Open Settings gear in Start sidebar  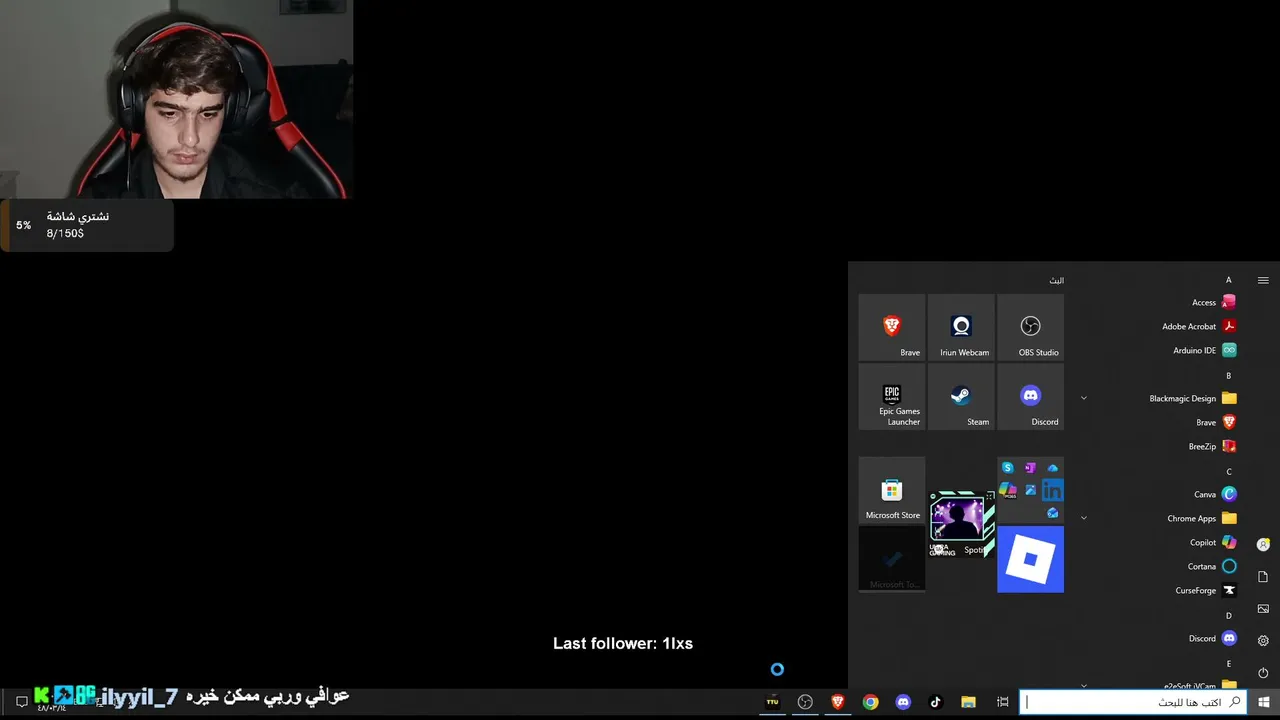coord(1263,641)
